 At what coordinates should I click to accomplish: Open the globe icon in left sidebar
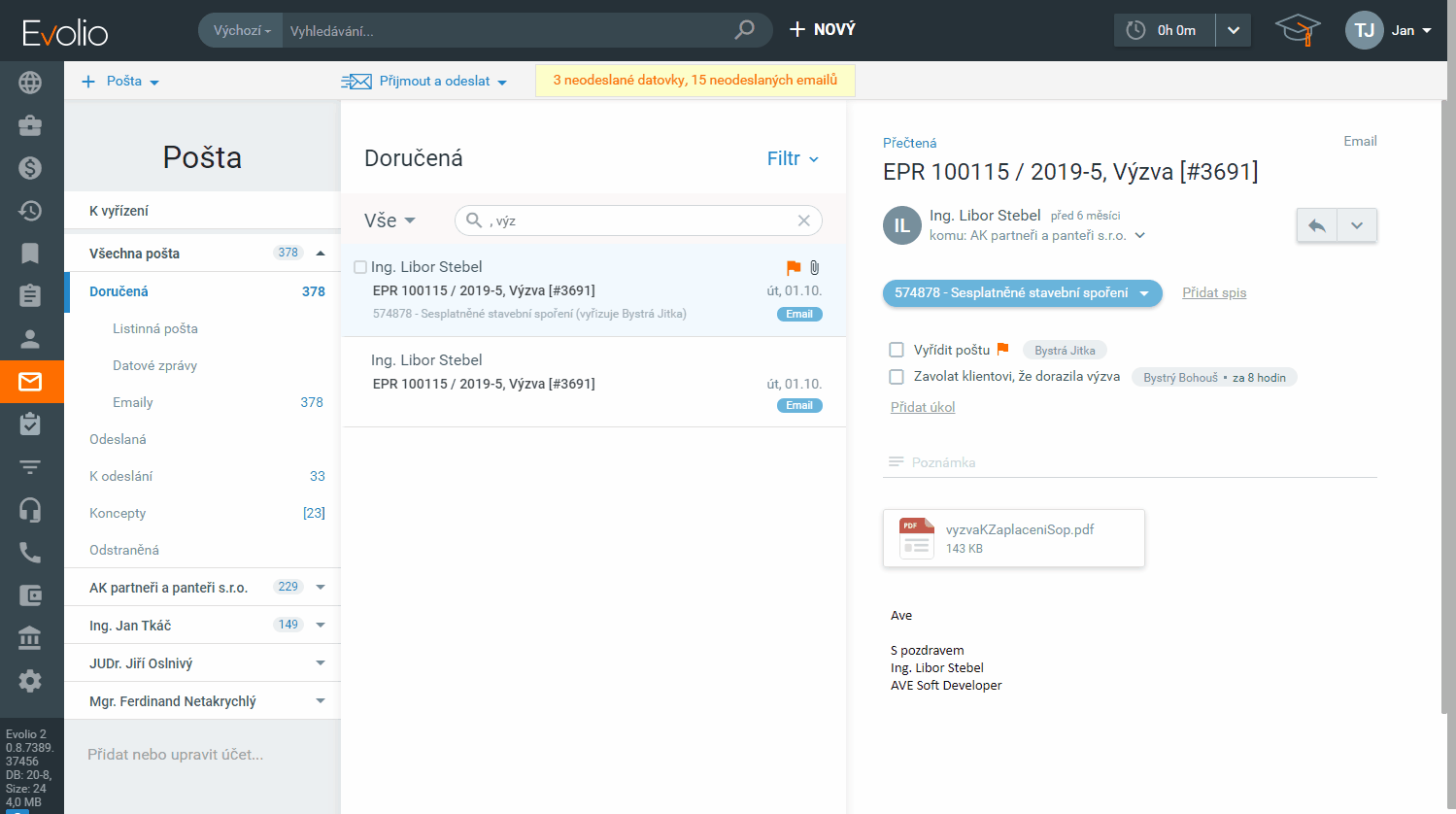coord(30,83)
